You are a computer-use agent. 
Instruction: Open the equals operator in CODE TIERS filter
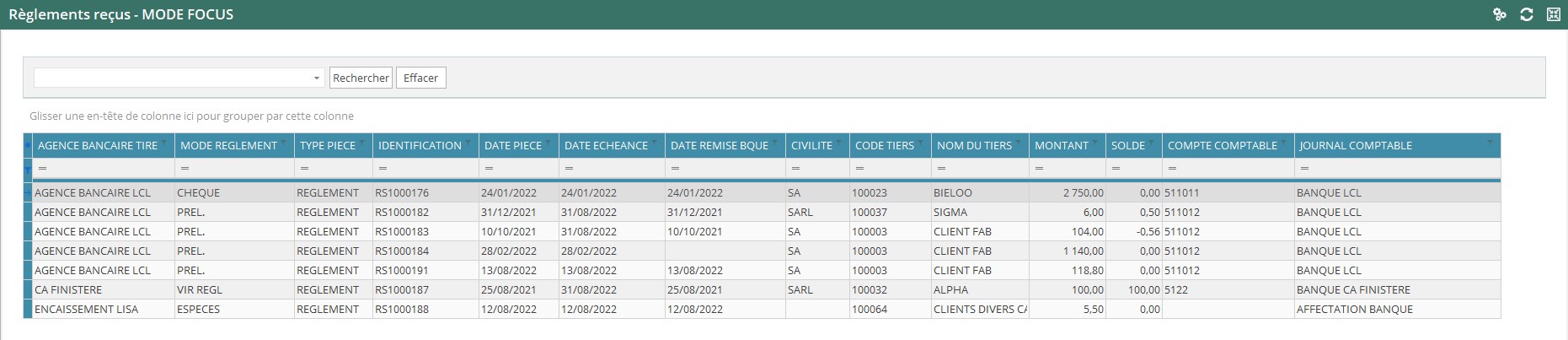[x=860, y=169]
